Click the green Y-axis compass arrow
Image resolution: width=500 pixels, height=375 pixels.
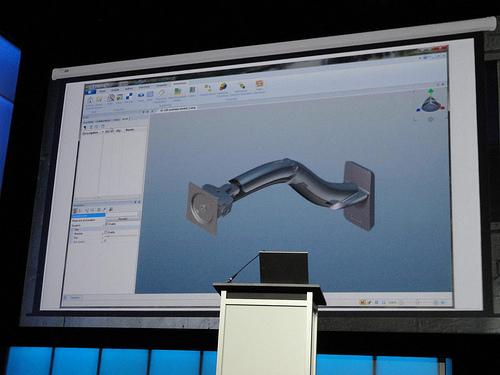pos(431,91)
